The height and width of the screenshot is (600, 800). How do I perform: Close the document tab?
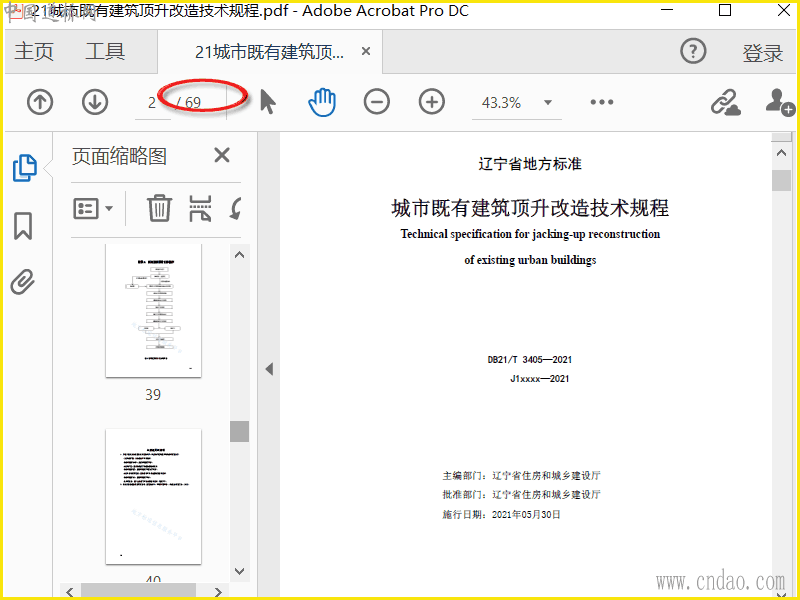(x=366, y=51)
